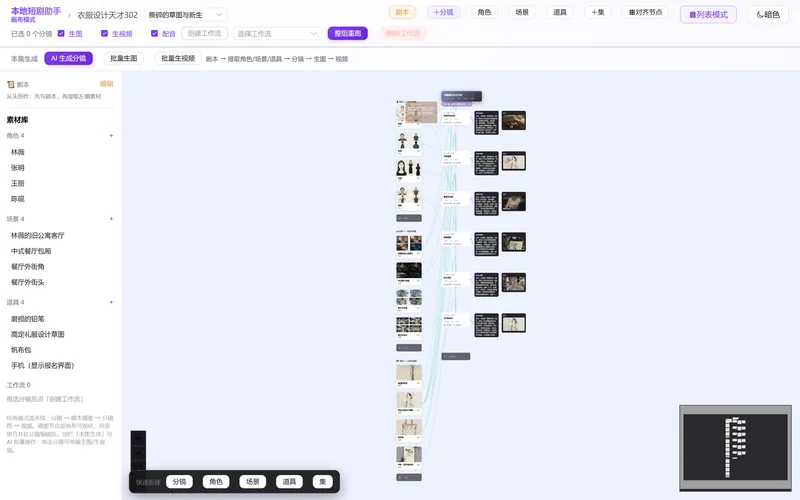Screen dimensions: 800x500
Task: Select character 王丽 in asset library
Action: 18,183
